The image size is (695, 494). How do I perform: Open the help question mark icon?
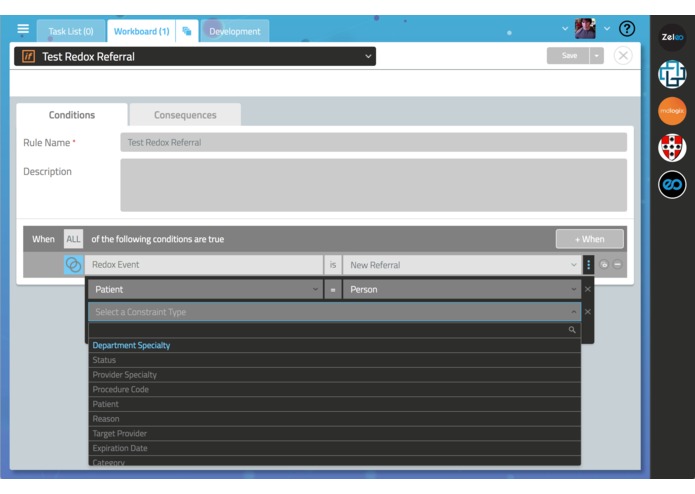627,29
